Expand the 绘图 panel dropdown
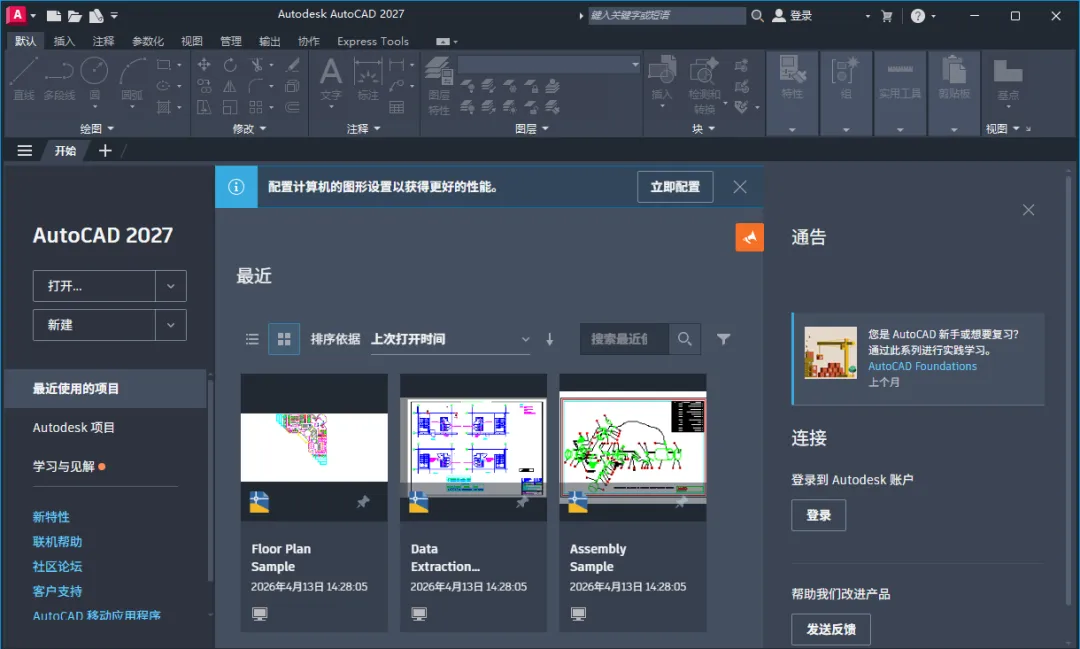This screenshot has height=649, width=1080. 96,129
